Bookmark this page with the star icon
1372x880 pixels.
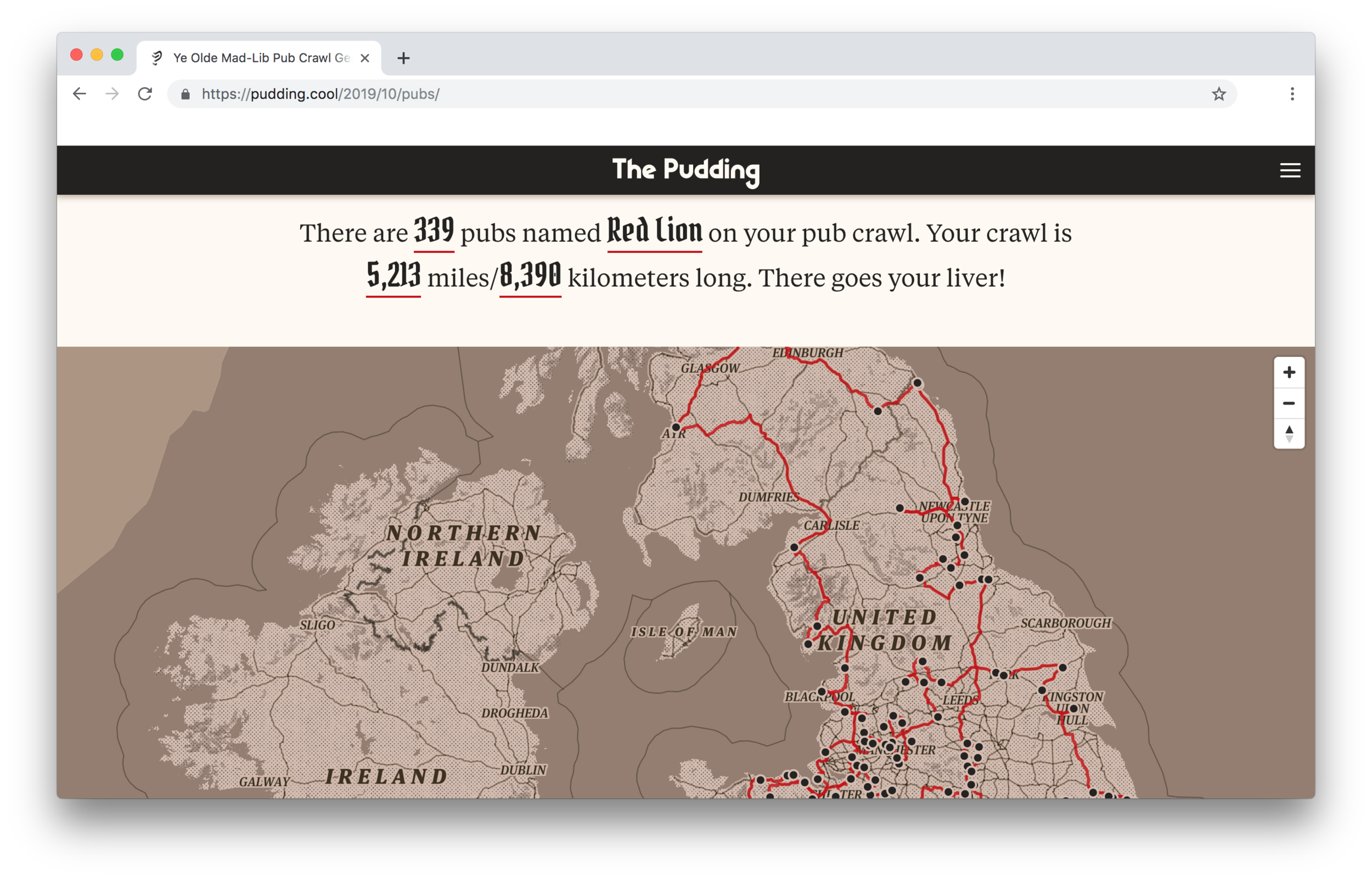click(1218, 94)
